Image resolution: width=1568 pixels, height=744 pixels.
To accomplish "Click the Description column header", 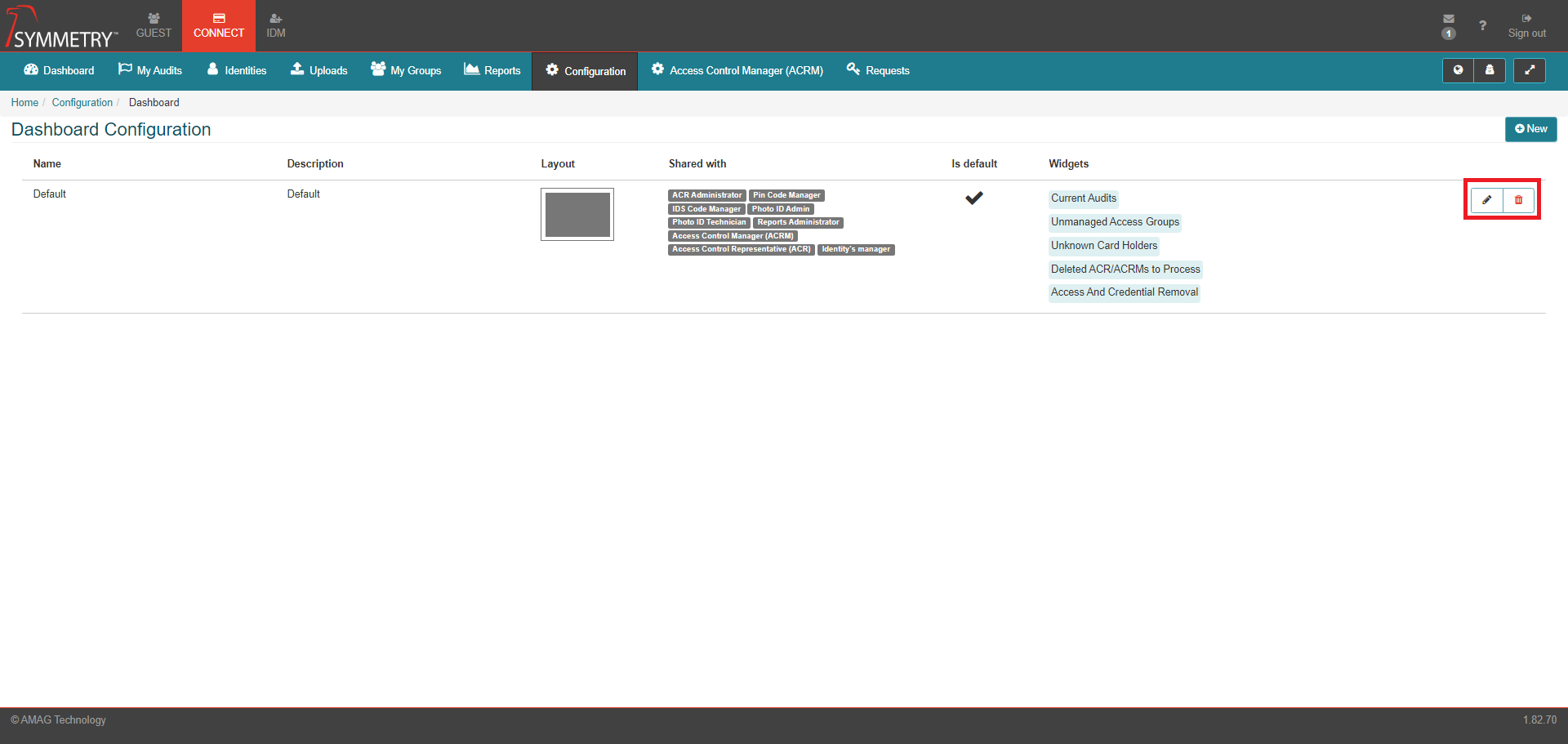I will point(315,164).
